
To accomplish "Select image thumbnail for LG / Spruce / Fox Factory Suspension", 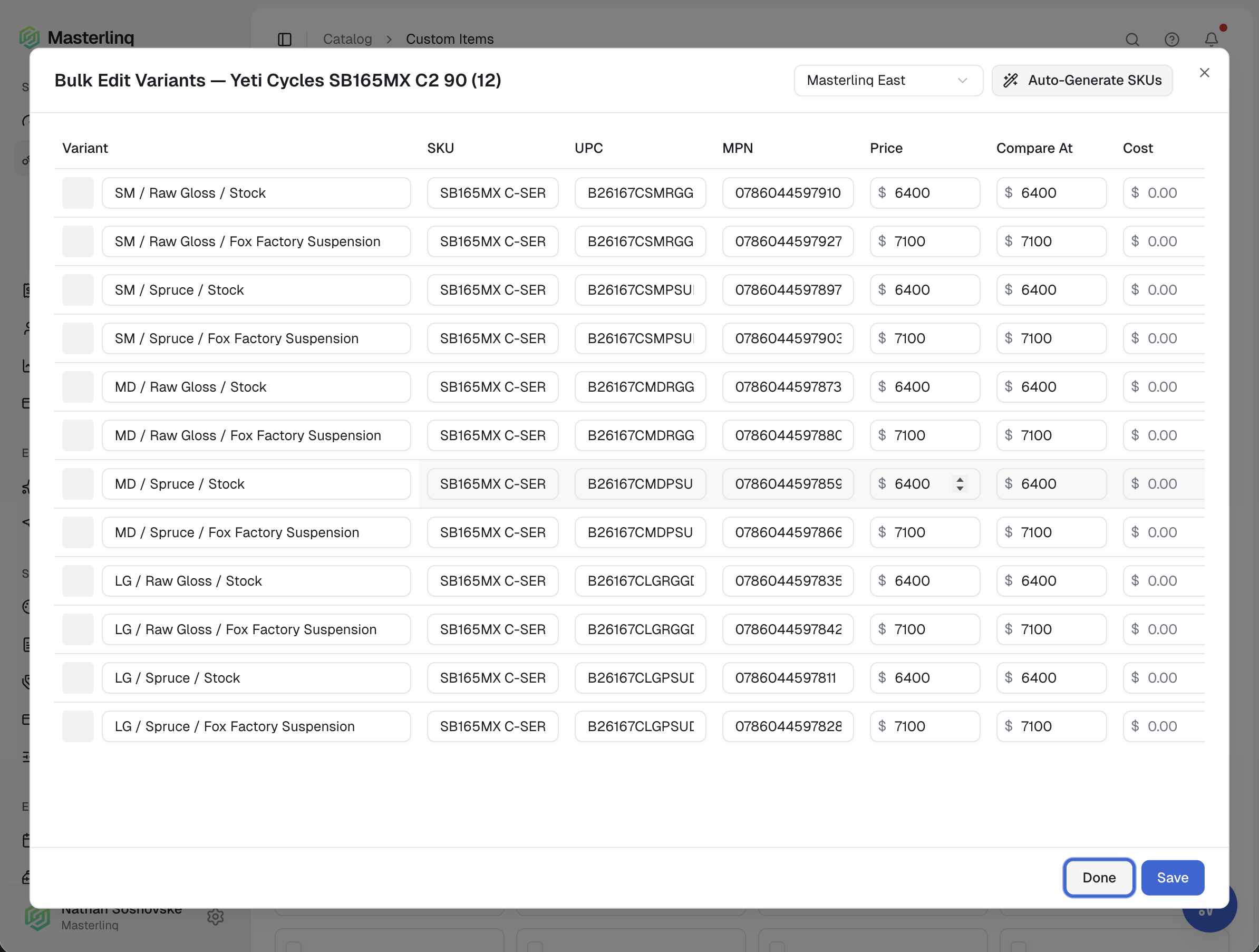I will 78,726.
